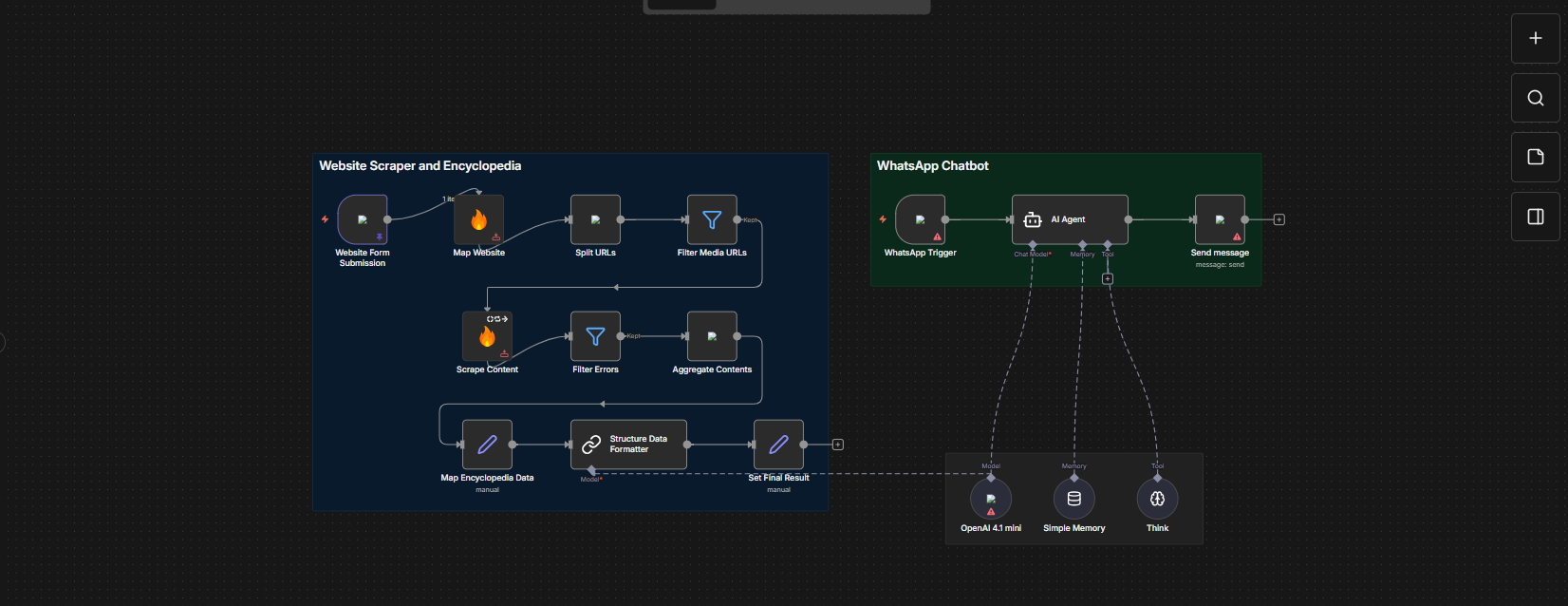Toggle the side panel button
The height and width of the screenshot is (606, 1568).
pyautogui.click(x=1535, y=217)
